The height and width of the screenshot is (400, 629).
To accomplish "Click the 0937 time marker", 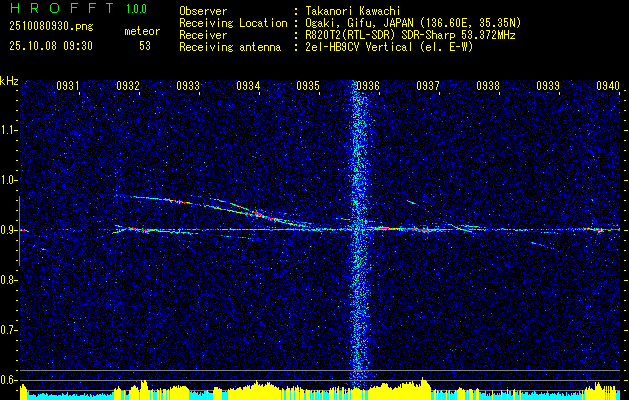I will coord(428,85).
